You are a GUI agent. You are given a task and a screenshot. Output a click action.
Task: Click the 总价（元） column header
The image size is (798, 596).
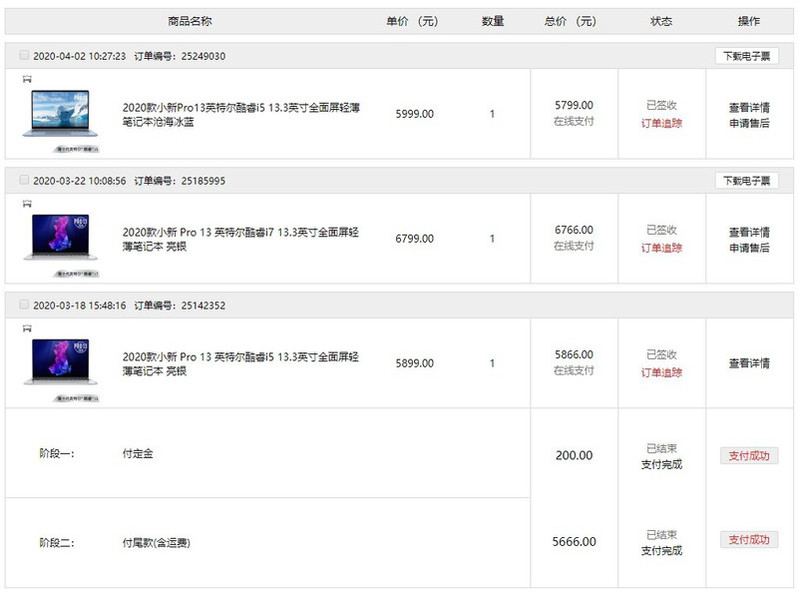coord(571,21)
